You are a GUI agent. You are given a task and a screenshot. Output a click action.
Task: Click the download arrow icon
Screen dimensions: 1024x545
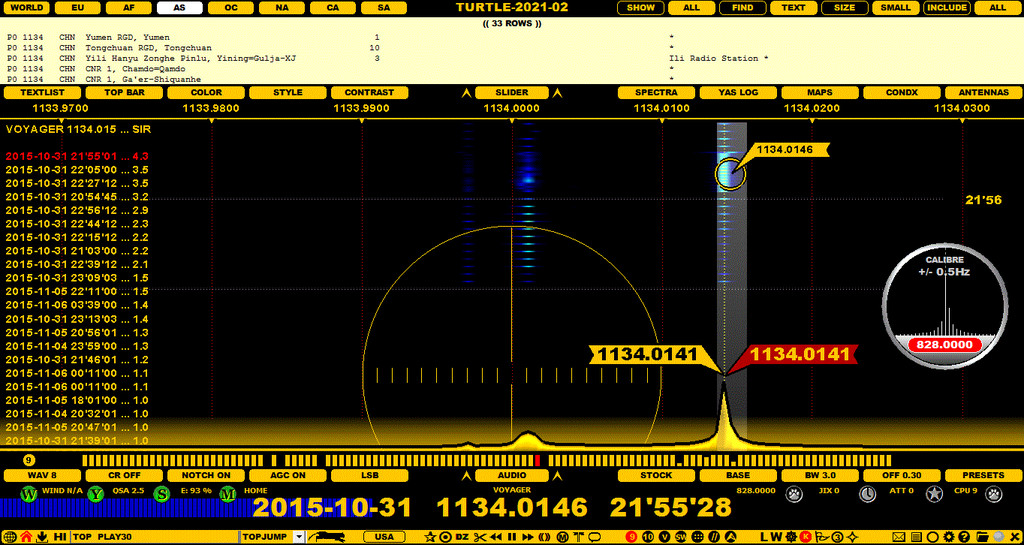43,537
